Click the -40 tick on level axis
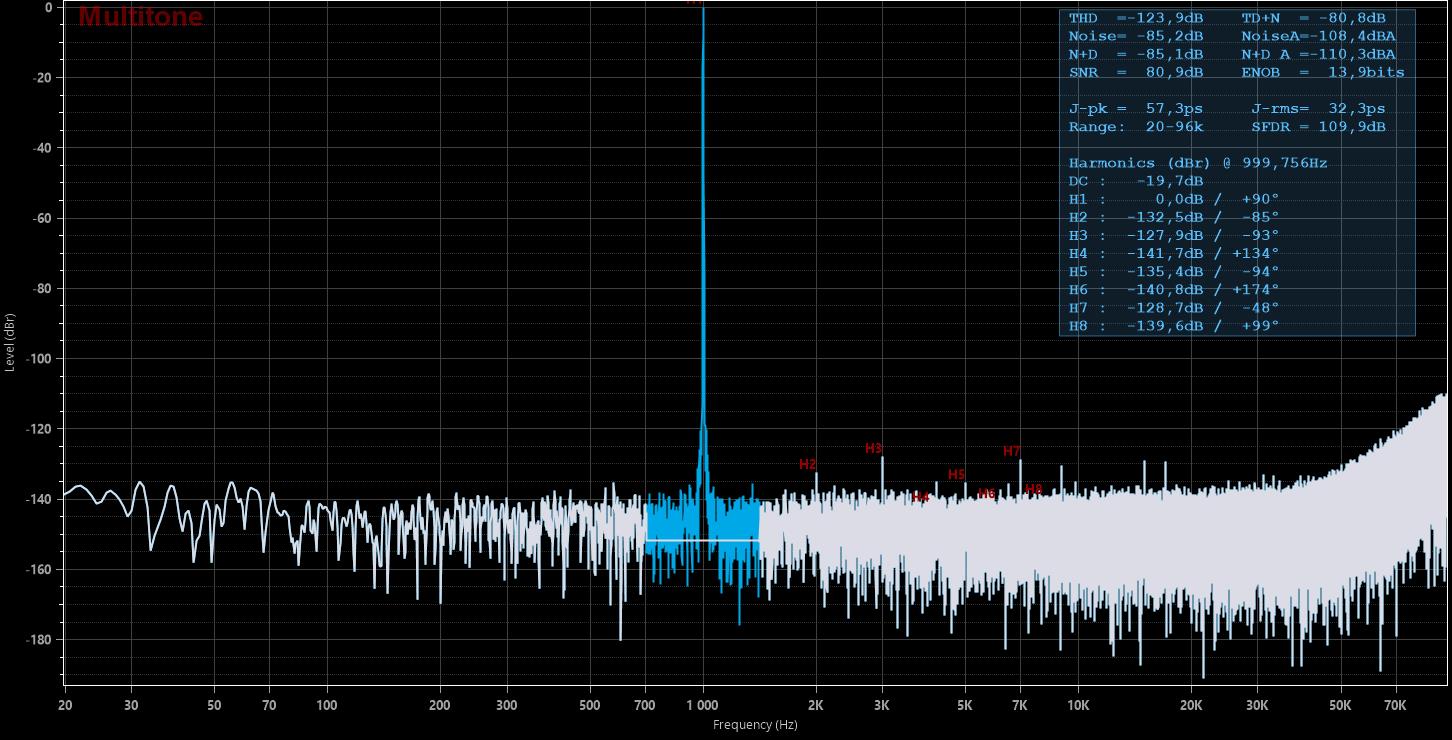Viewport: 1452px width, 740px height. 43,148
